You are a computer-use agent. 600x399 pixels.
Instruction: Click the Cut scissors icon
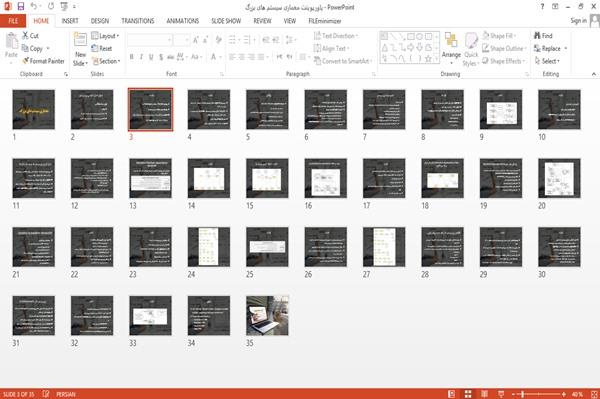25,36
